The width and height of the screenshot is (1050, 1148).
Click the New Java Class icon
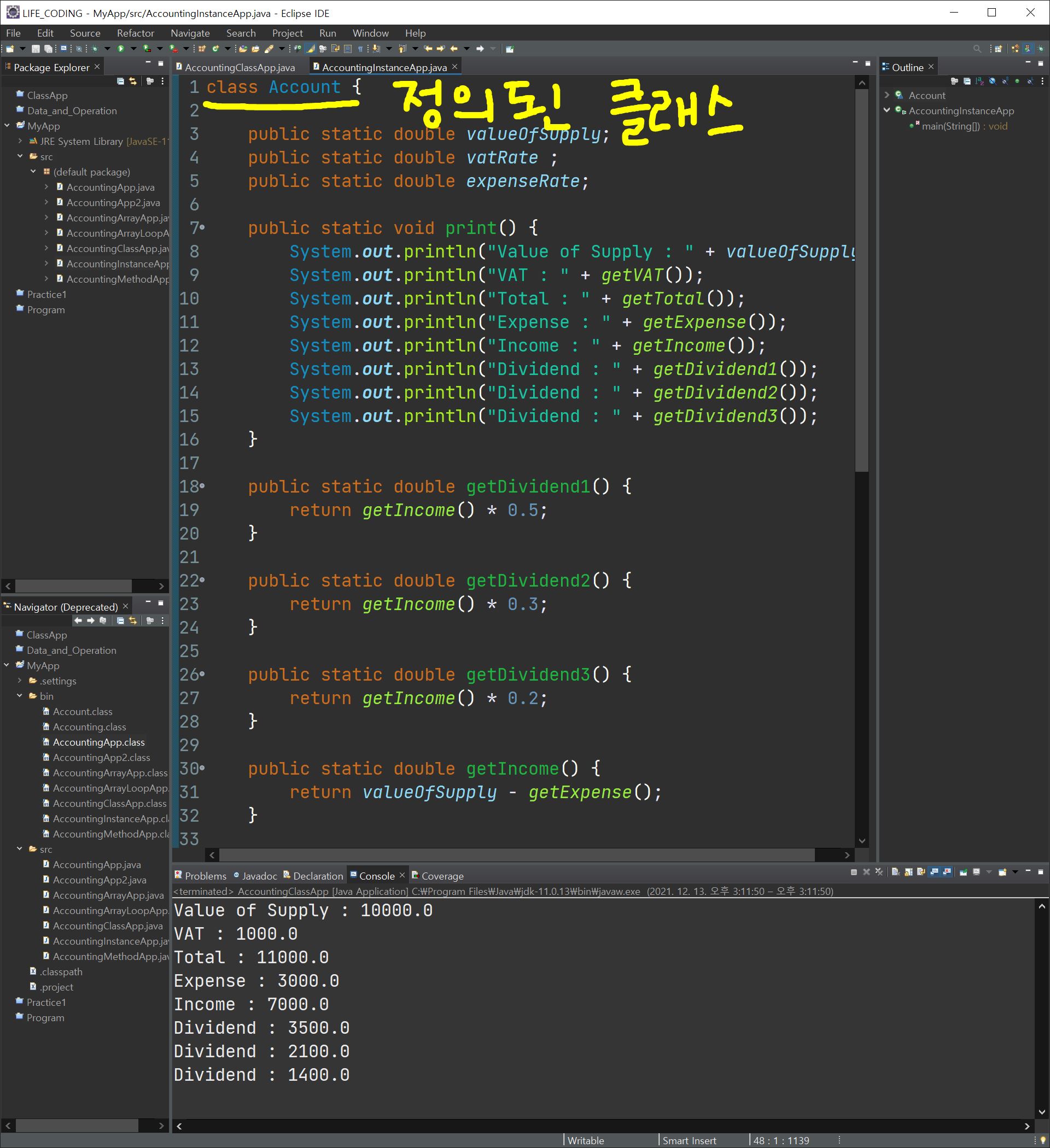coord(216,49)
